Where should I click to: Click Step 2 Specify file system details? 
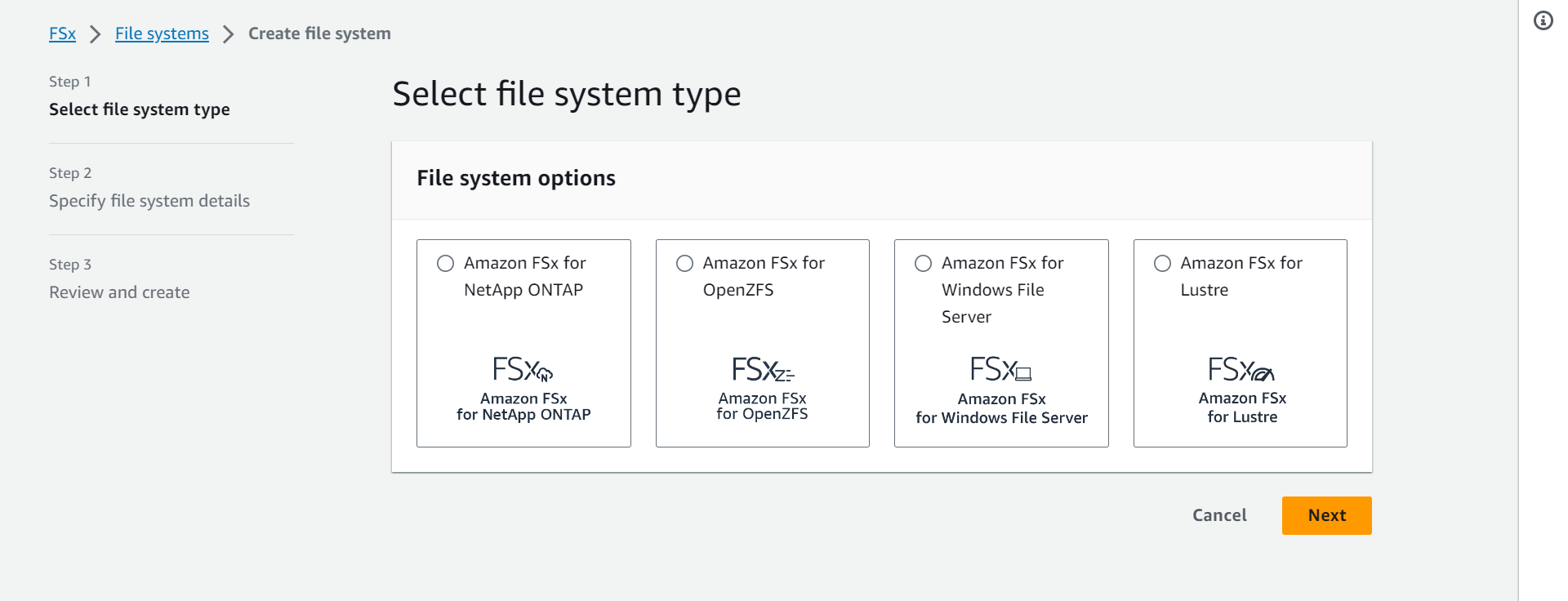149,188
